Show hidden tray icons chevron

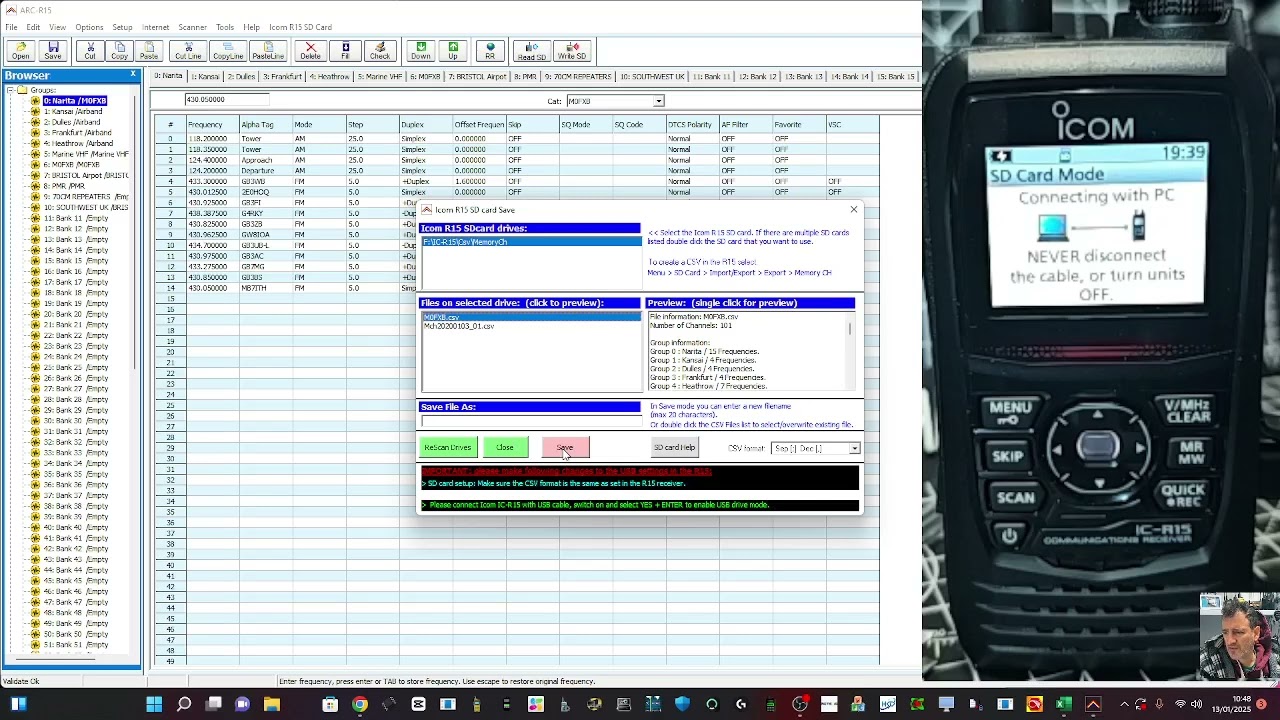pyautogui.click(x=1125, y=705)
